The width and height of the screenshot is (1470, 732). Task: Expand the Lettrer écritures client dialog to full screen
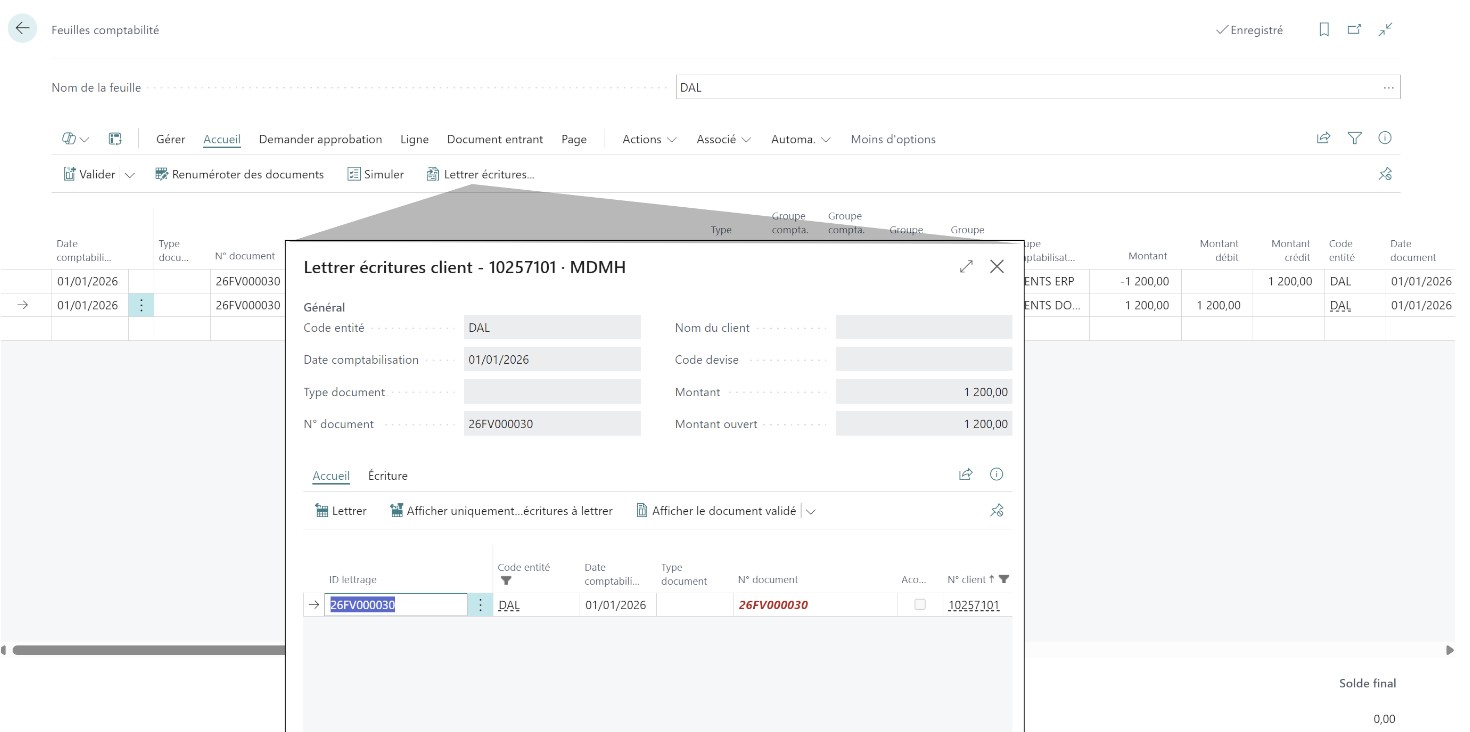pyautogui.click(x=966, y=267)
